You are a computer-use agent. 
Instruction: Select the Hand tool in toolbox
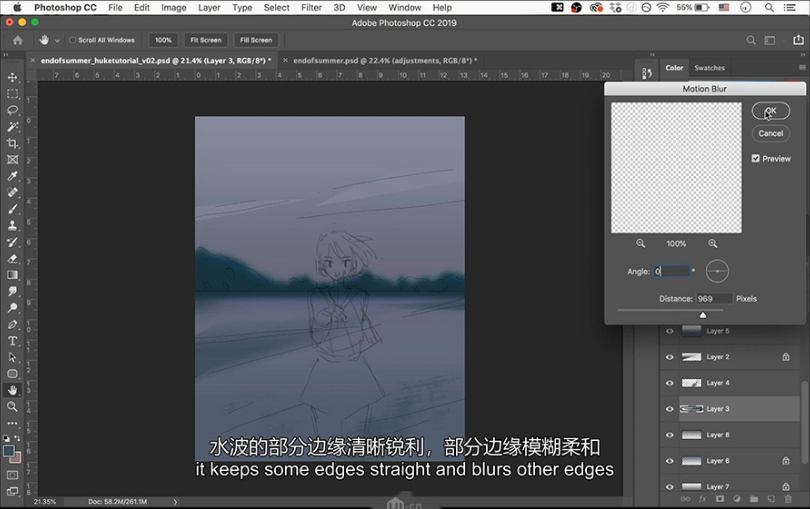[x=12, y=390]
